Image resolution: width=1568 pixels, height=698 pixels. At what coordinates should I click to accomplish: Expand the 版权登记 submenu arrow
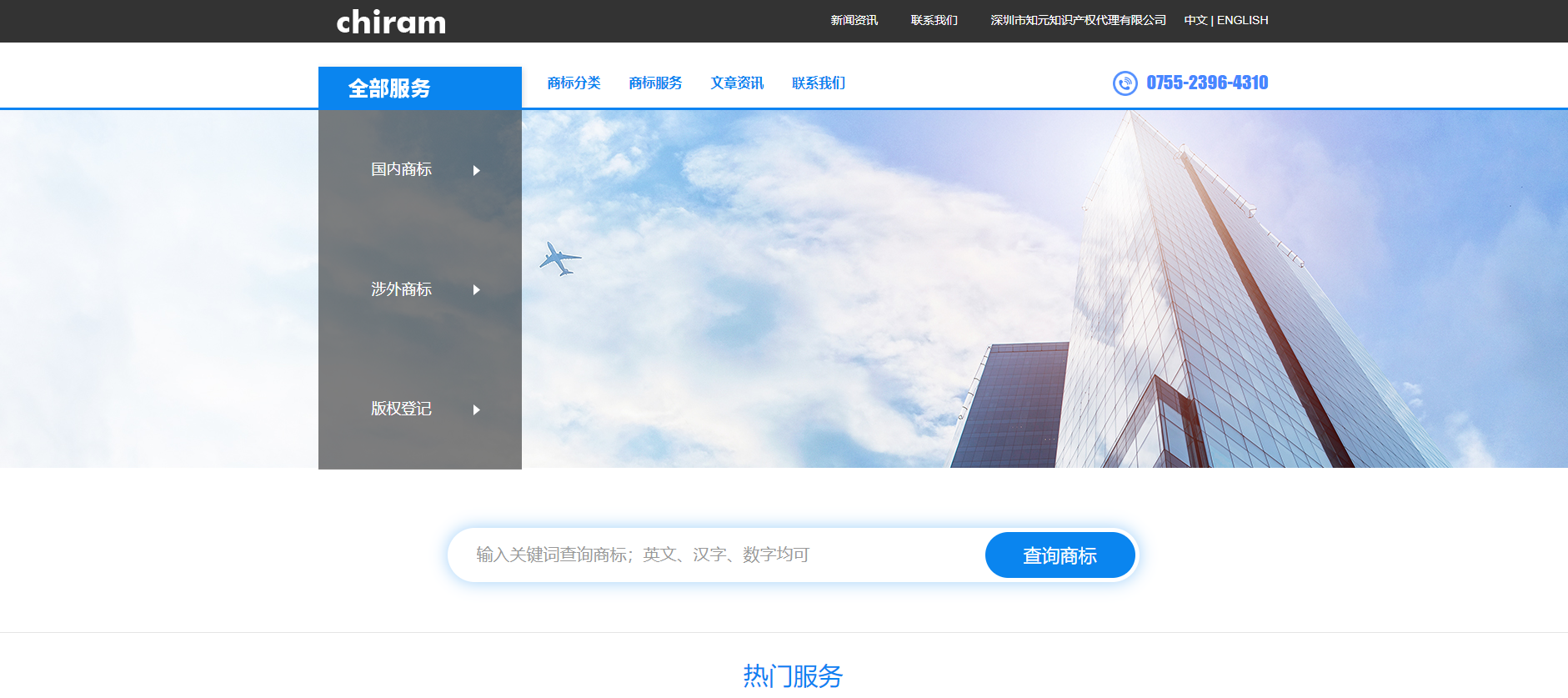point(477,409)
